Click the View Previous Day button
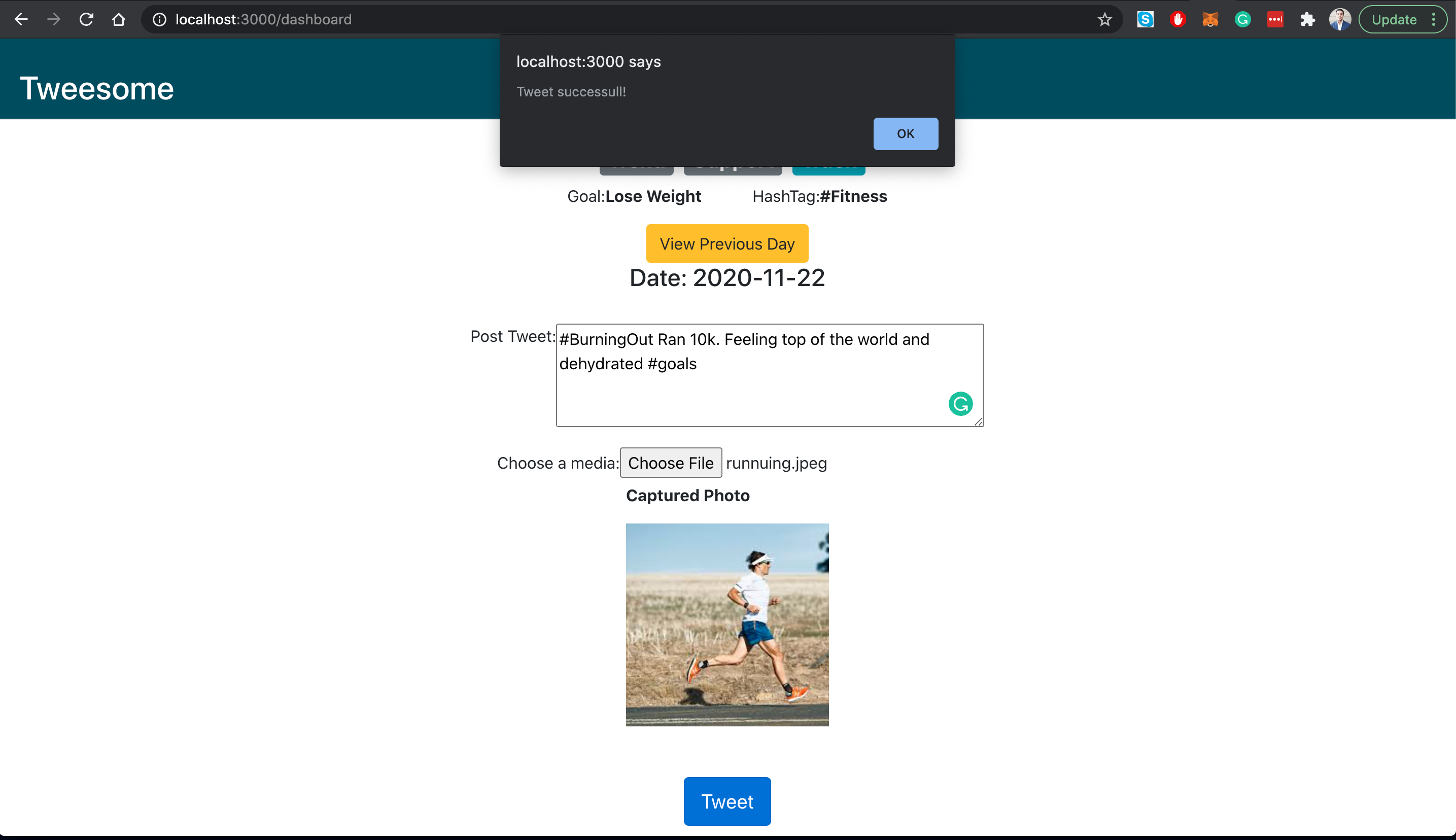The width and height of the screenshot is (1456, 840). tap(727, 243)
